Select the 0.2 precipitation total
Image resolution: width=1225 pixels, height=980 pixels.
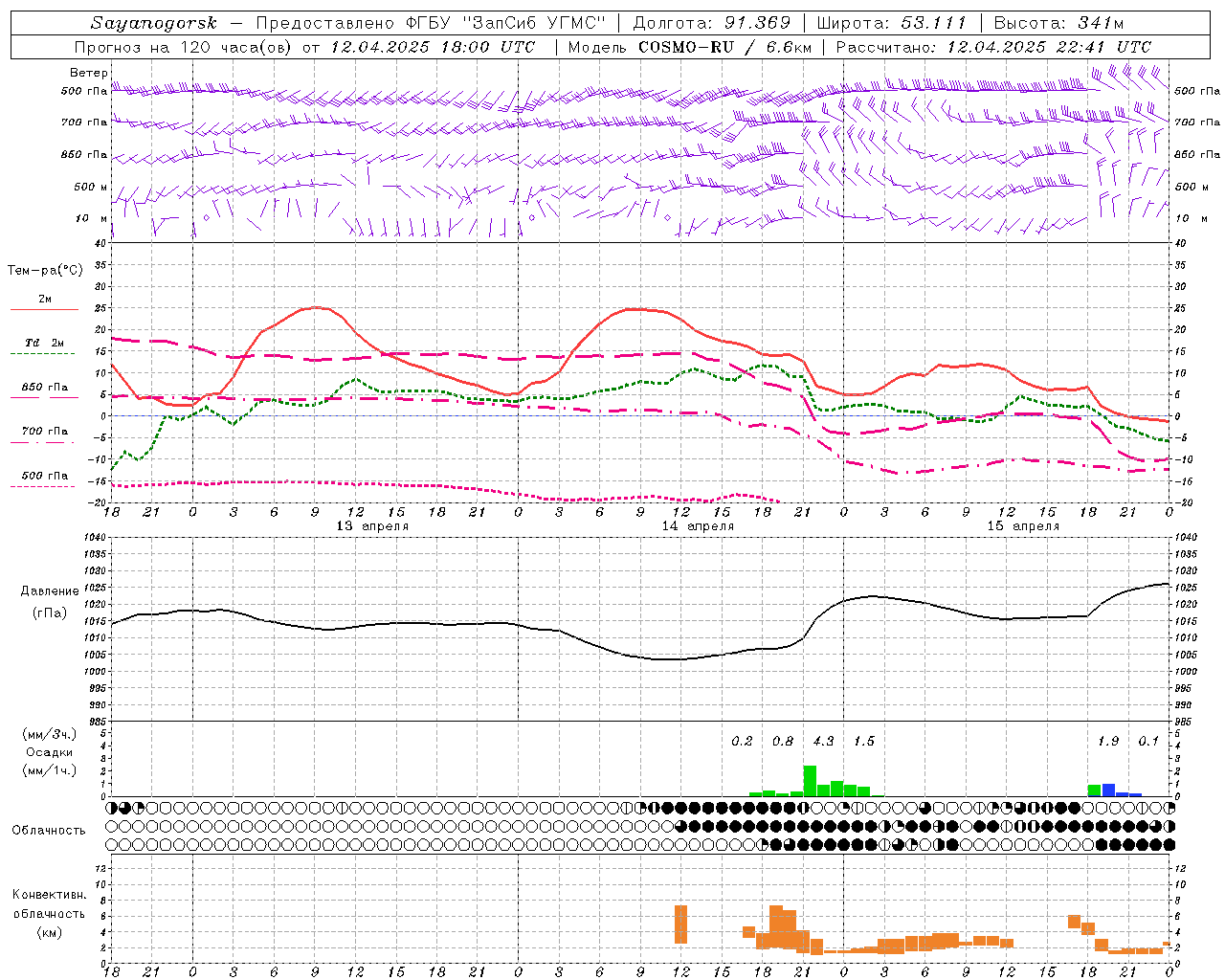click(742, 742)
